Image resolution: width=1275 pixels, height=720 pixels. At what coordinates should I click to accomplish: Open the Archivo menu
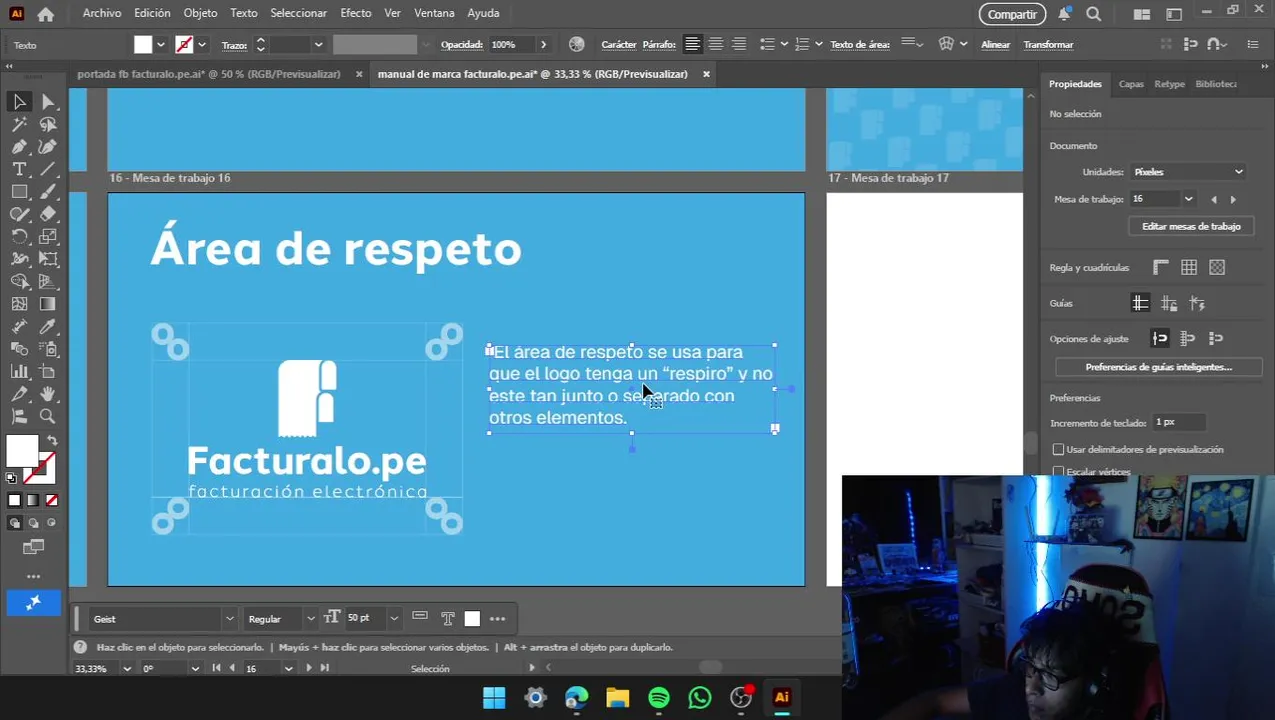102,13
